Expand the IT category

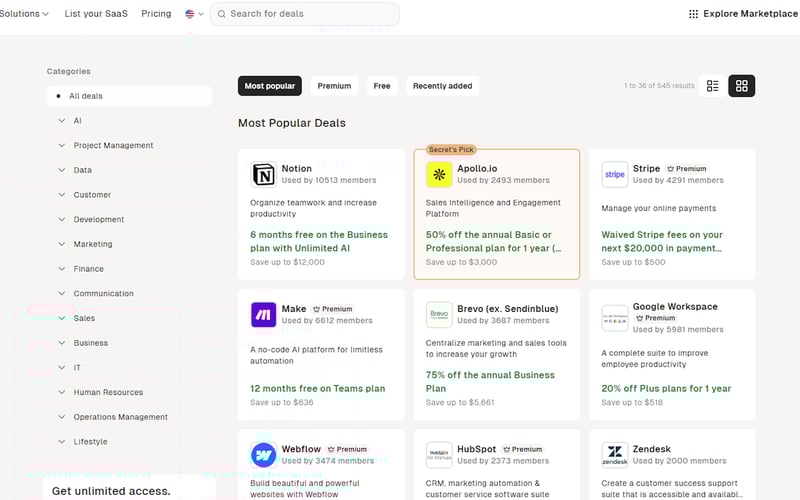[62, 367]
